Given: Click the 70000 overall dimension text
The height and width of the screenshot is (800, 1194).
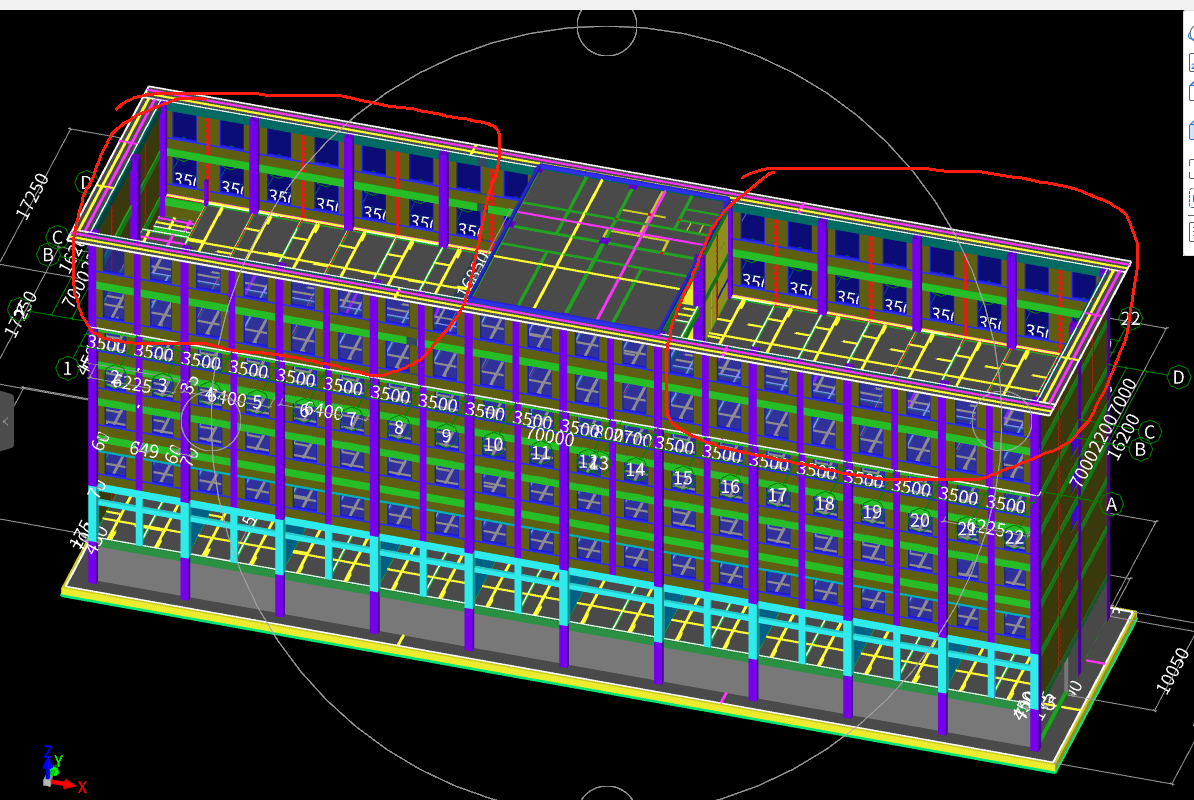Looking at the screenshot, I should 550,437.
